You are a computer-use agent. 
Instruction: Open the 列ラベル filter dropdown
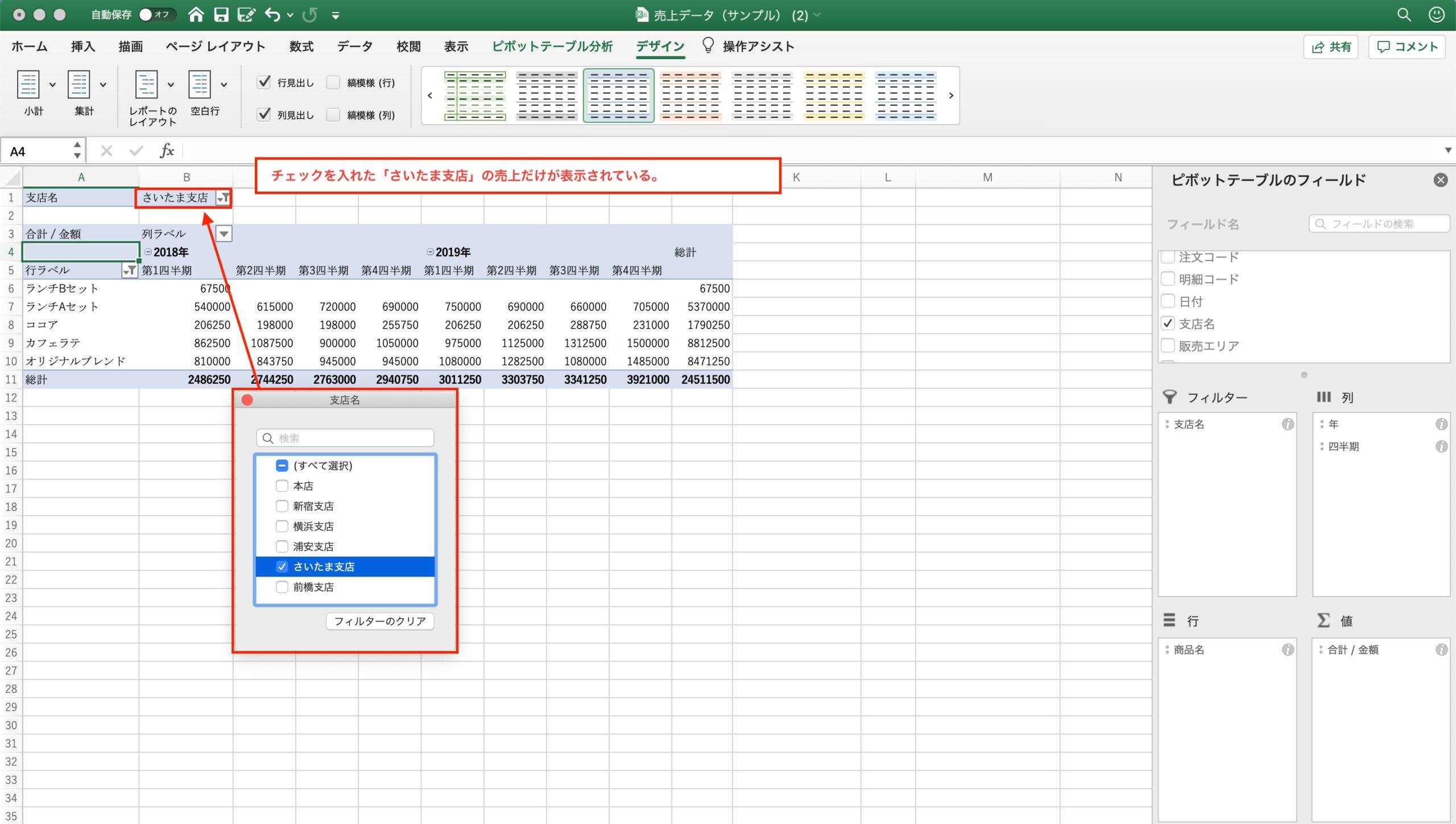click(x=224, y=234)
